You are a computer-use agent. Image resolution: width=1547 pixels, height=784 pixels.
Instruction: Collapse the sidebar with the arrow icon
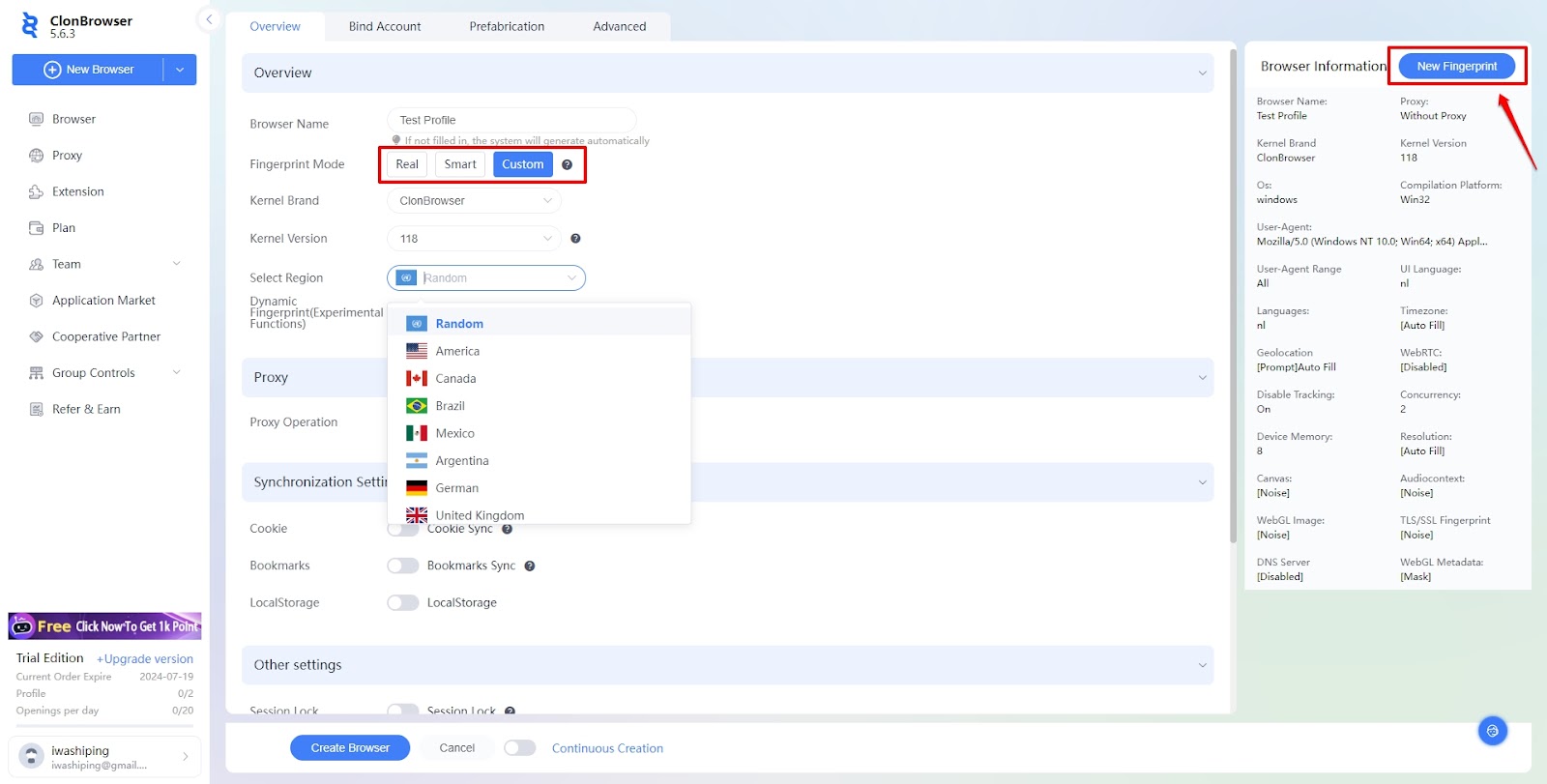209,19
